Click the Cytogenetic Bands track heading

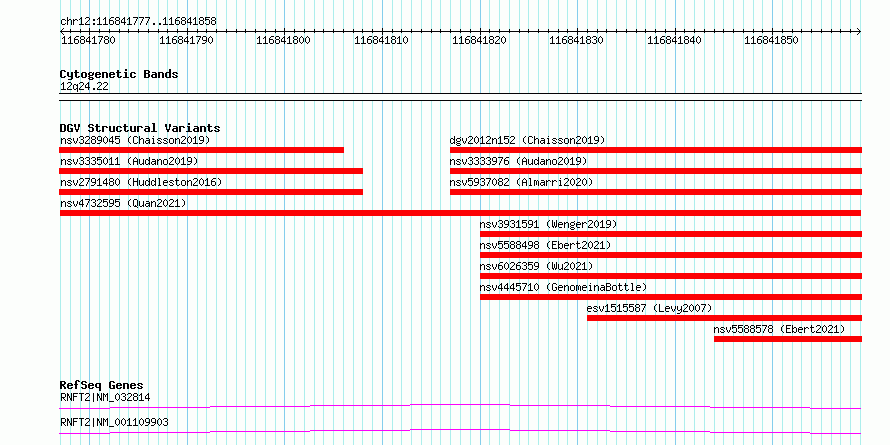tap(119, 74)
